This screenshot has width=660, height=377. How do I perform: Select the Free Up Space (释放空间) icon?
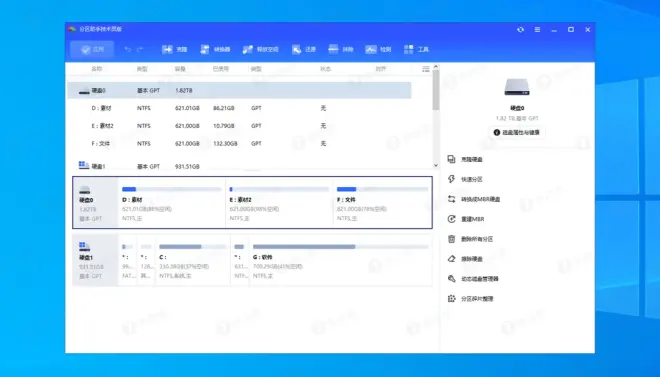tap(248, 49)
